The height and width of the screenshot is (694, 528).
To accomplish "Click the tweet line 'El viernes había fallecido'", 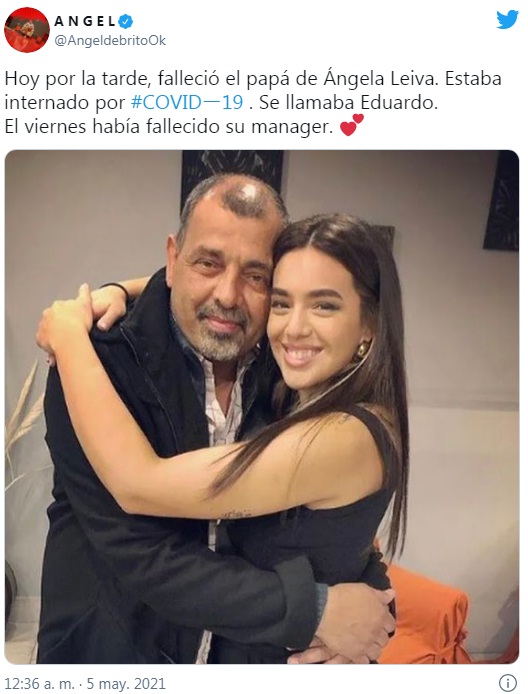I will 112,127.
